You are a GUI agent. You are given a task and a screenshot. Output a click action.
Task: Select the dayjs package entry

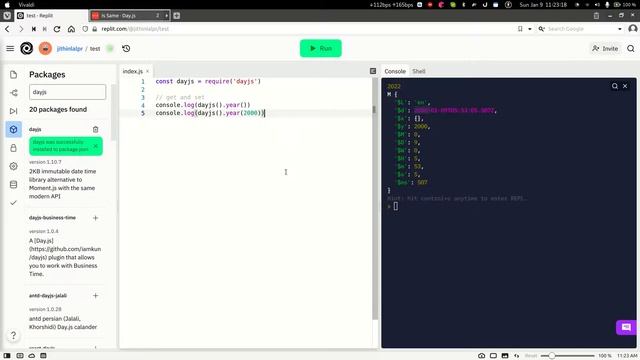pyautogui.click(x=35, y=129)
